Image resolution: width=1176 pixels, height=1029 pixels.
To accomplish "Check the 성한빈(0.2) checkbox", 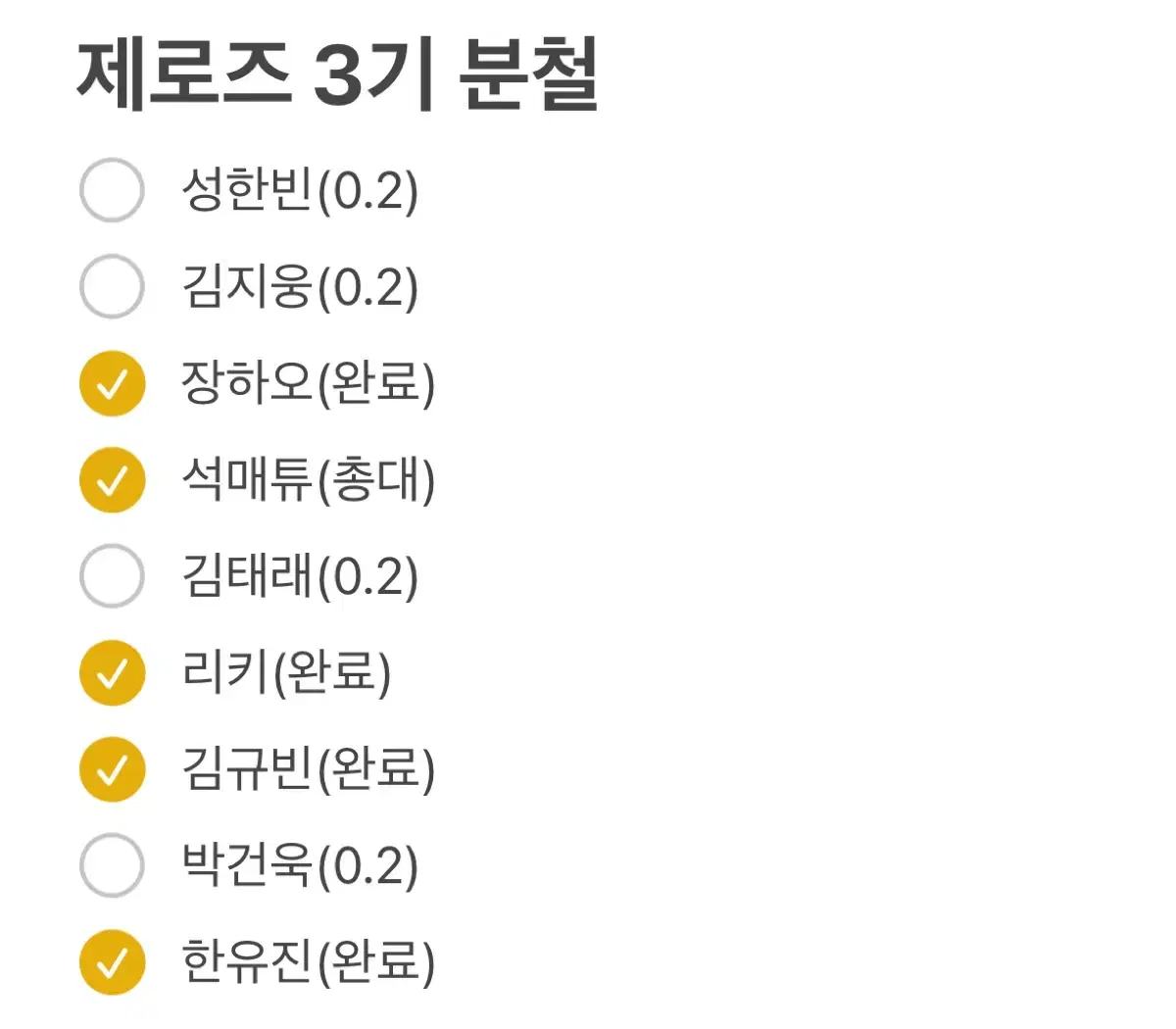I will (x=111, y=191).
